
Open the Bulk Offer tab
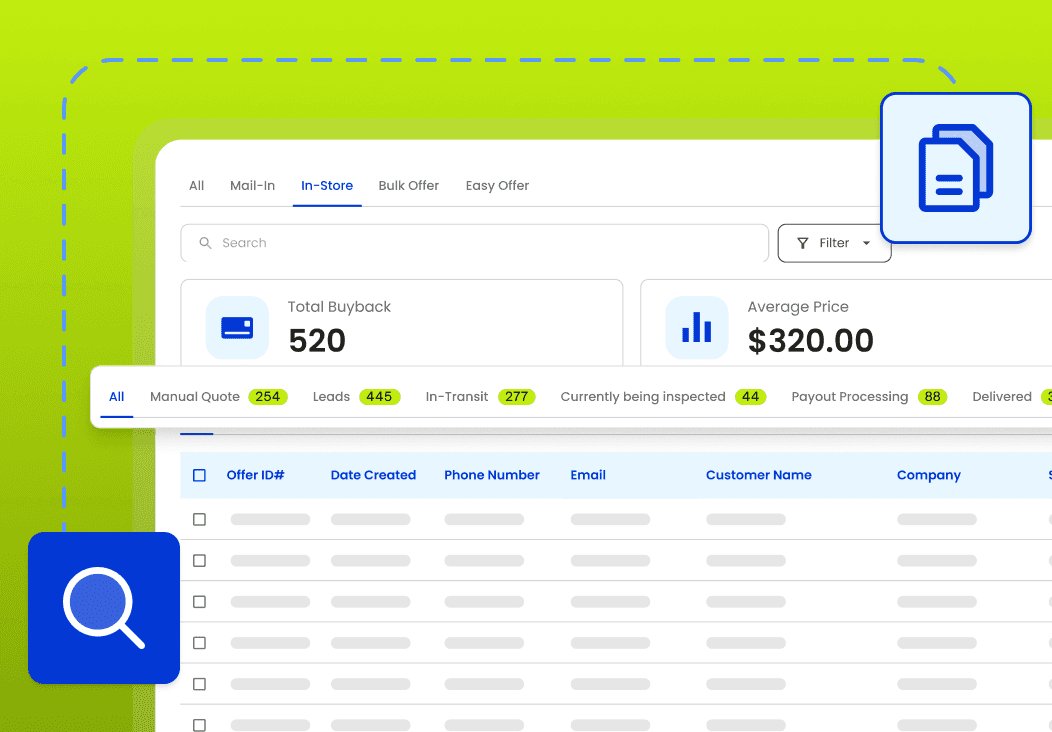(409, 186)
